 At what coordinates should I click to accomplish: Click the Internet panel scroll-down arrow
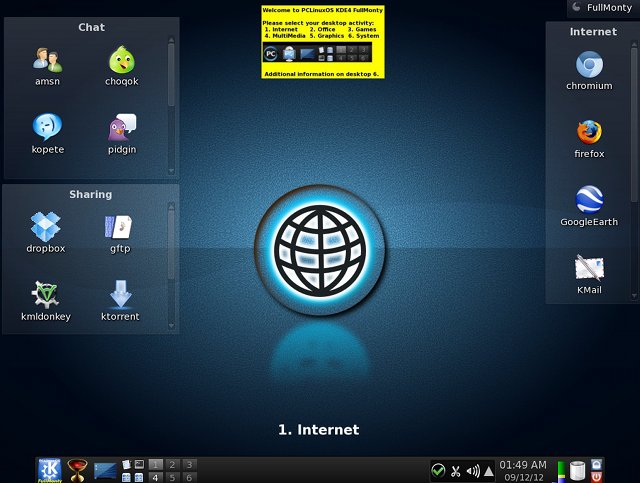tap(634, 296)
